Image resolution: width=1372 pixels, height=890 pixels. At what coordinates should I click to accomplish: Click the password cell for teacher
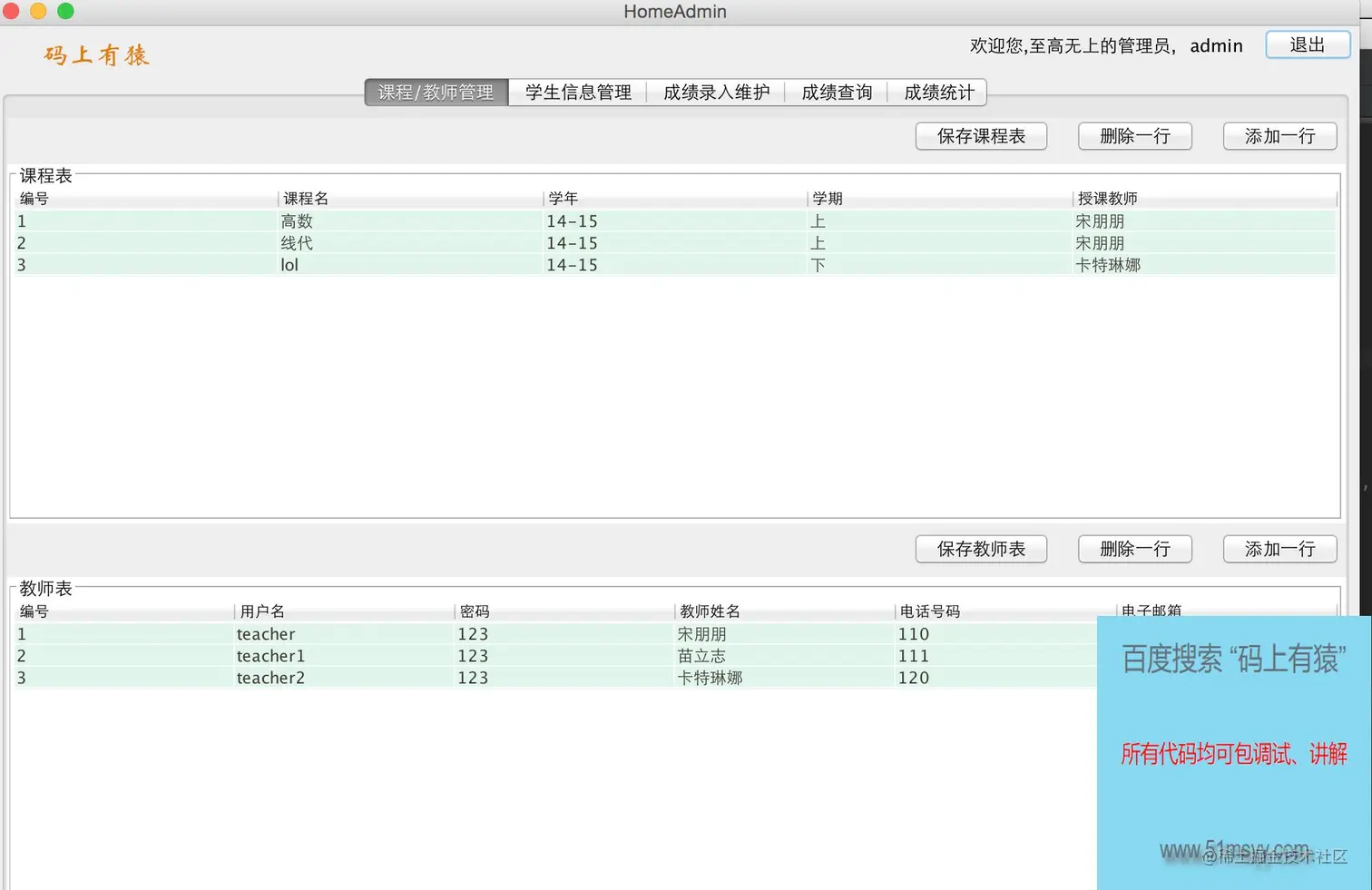564,634
